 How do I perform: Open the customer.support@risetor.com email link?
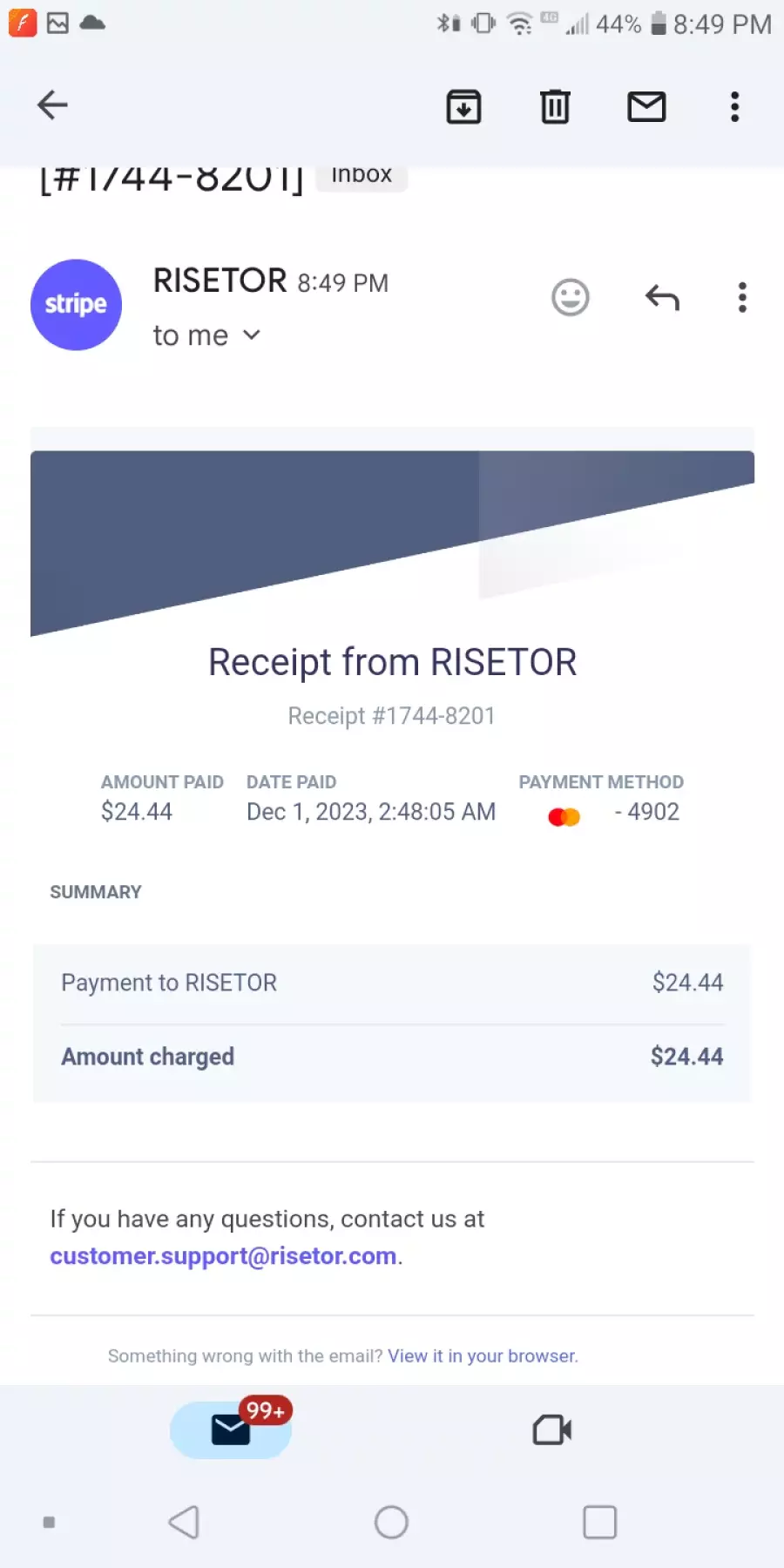(x=223, y=1256)
